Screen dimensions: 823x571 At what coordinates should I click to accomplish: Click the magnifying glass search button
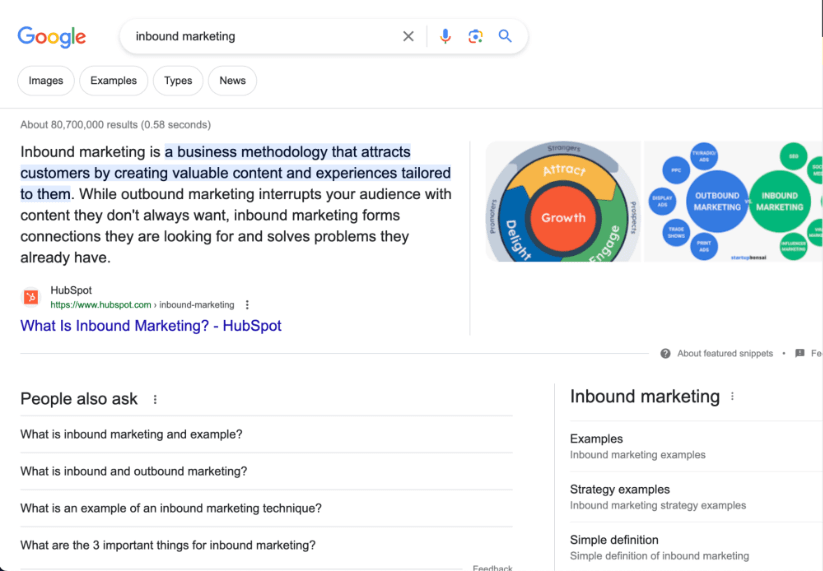coord(505,37)
